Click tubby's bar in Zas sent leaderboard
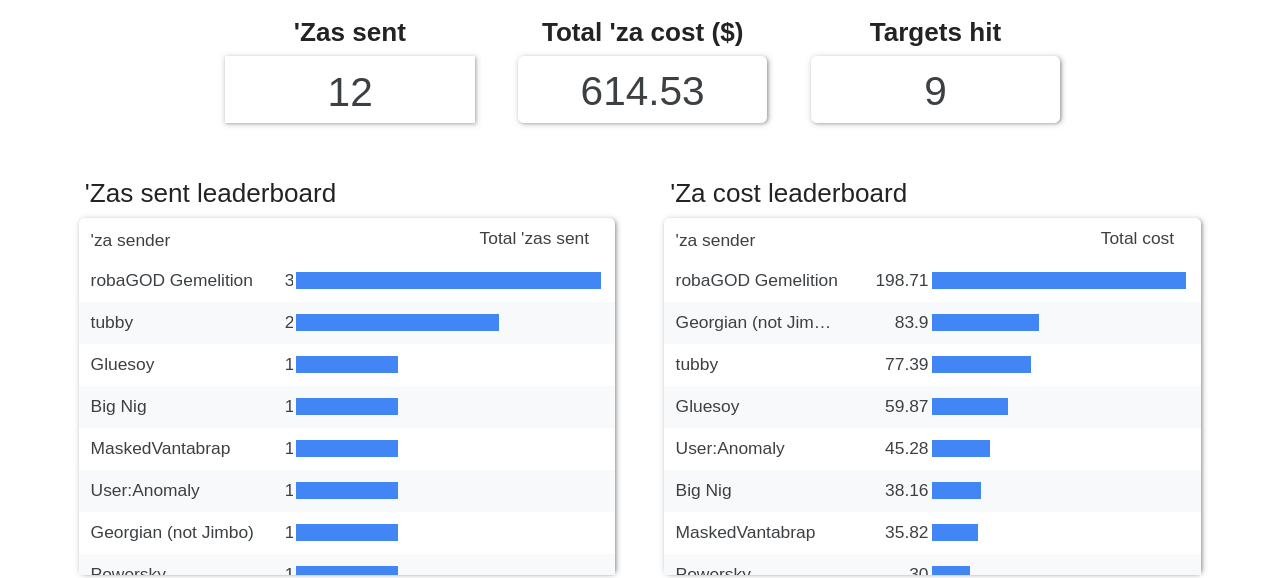Image resolution: width=1271 pixels, height=578 pixels. click(x=397, y=323)
